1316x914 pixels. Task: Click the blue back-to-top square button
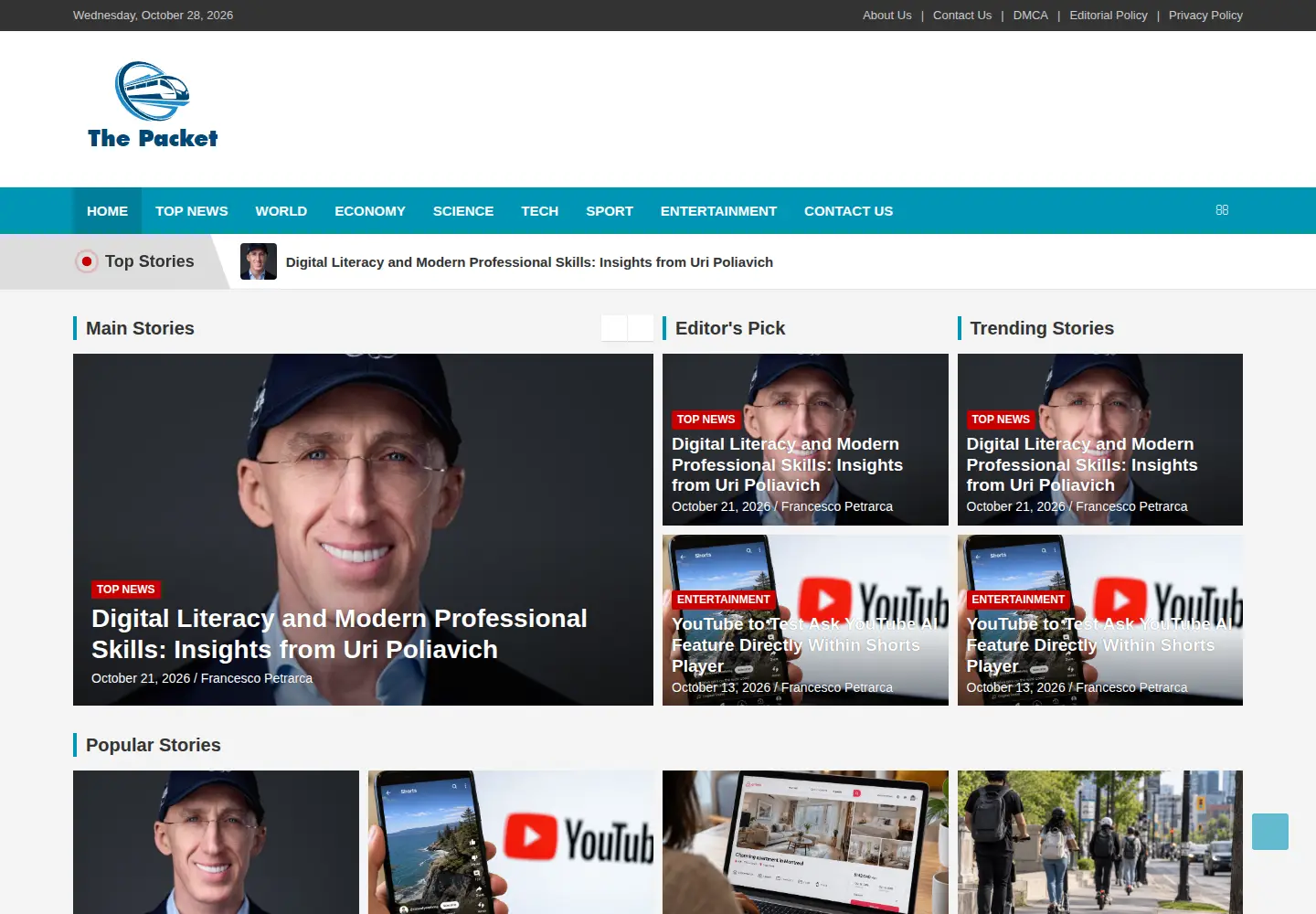tap(1270, 832)
